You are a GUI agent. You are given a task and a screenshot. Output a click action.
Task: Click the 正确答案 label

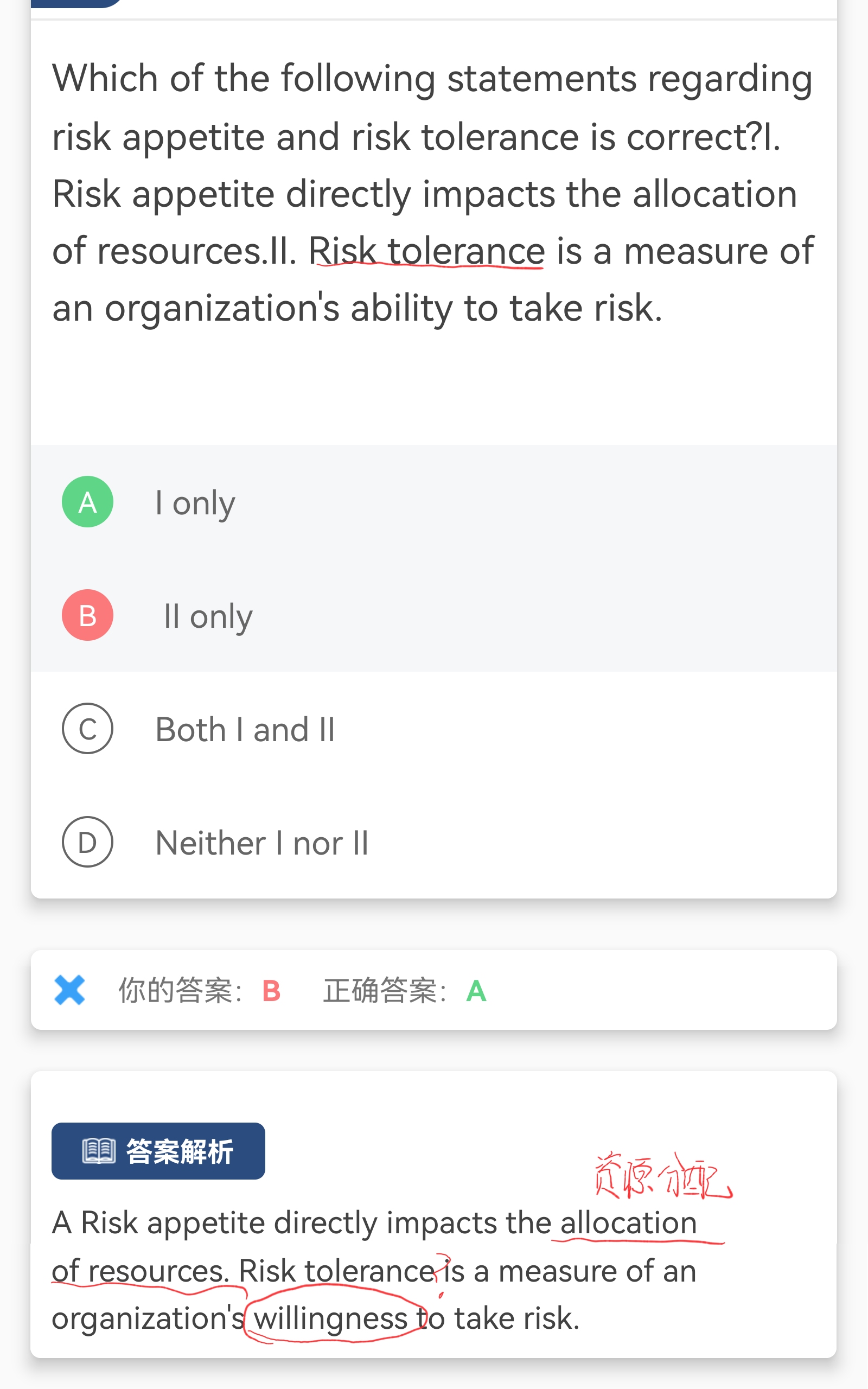(384, 991)
